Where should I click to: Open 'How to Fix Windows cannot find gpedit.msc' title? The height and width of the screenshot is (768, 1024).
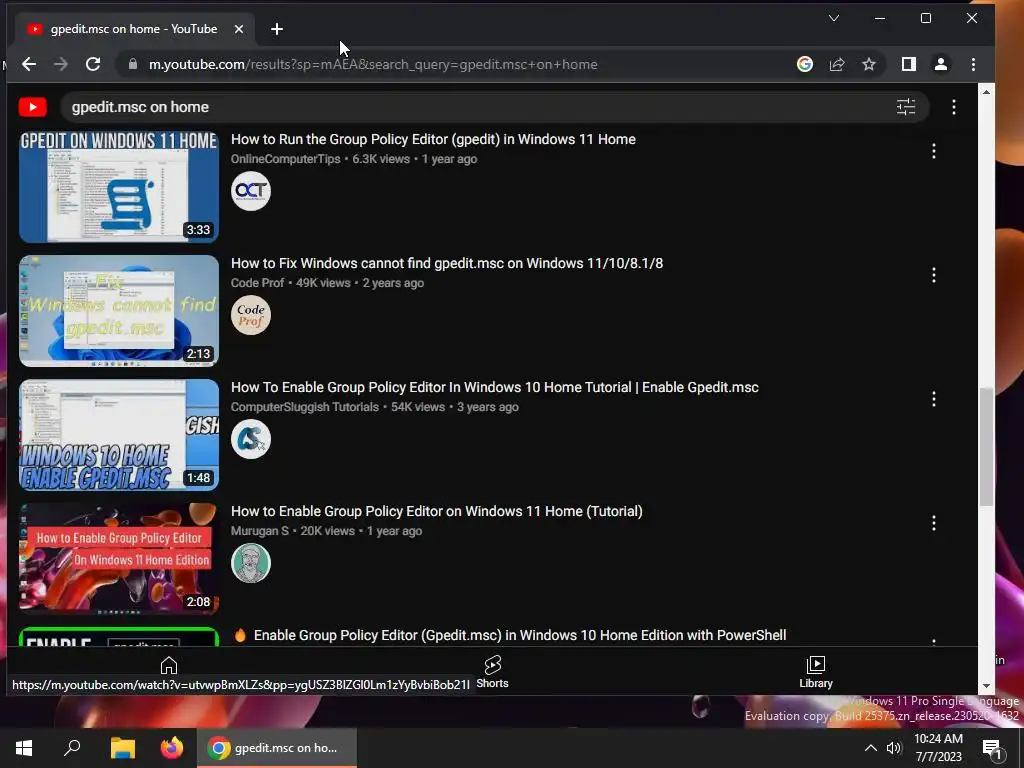coord(447,263)
